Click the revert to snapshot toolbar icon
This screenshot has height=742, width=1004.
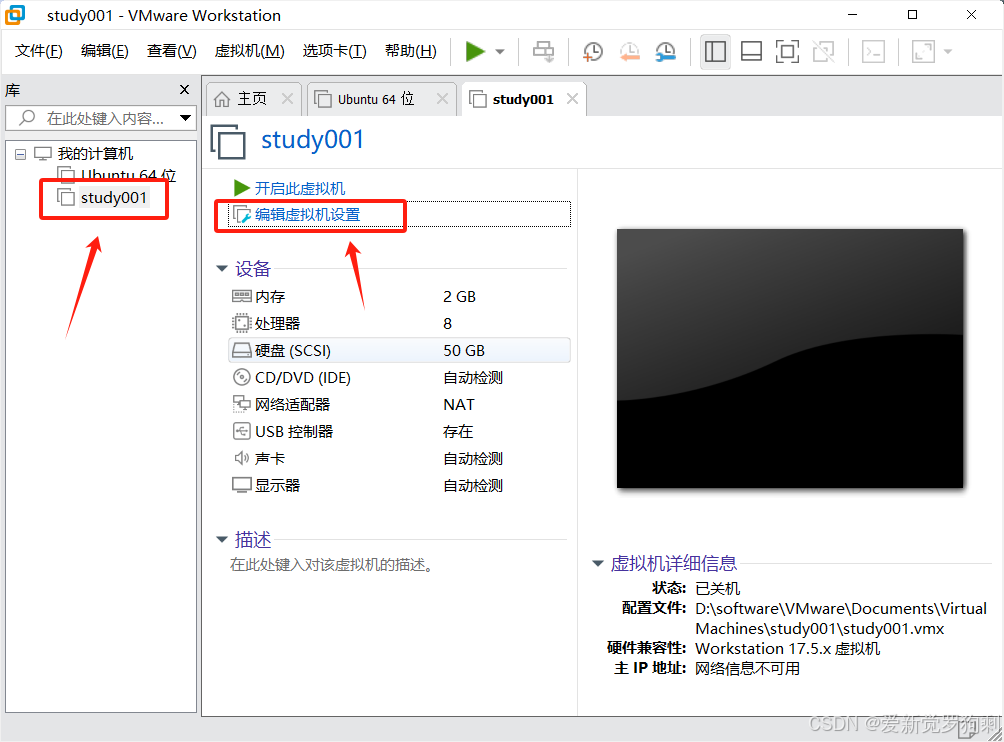tap(629, 52)
